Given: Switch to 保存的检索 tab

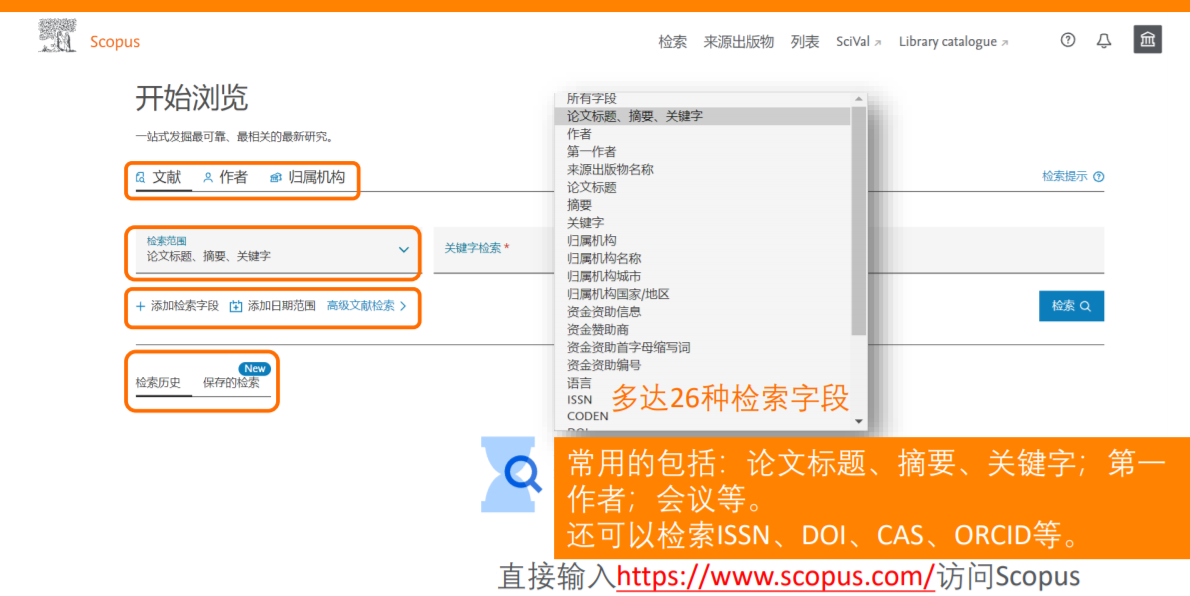Looking at the screenshot, I should [x=231, y=383].
